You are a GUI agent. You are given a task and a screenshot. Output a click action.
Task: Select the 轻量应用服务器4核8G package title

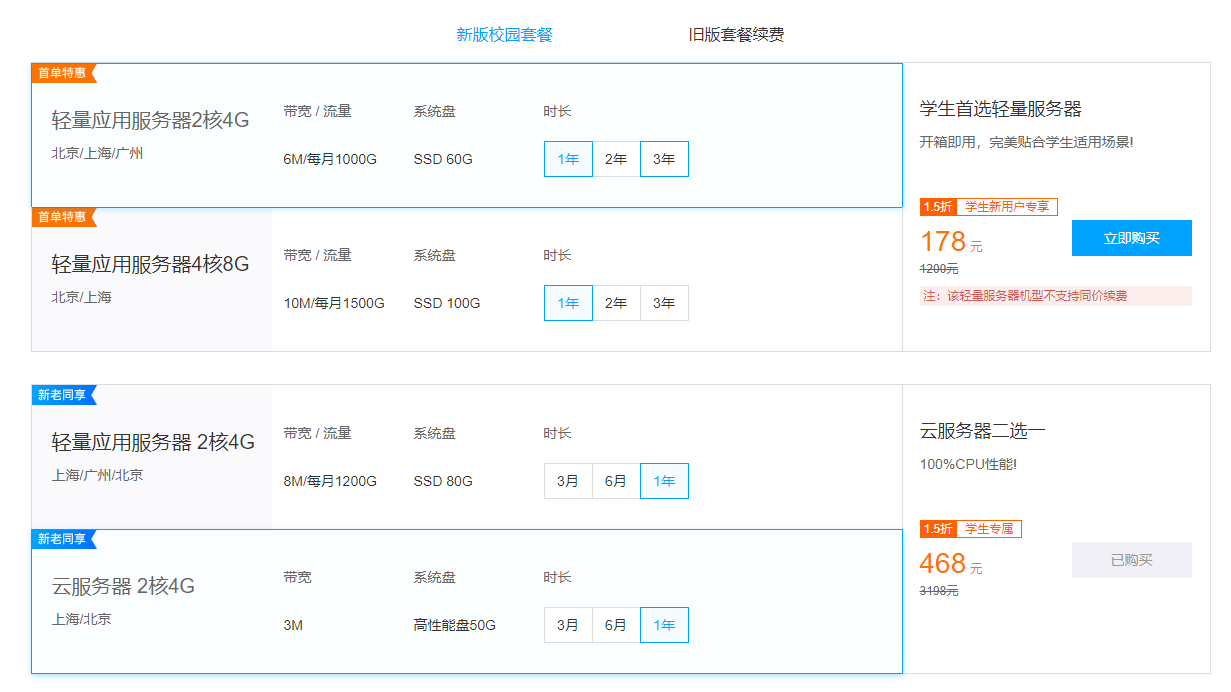tap(150, 265)
